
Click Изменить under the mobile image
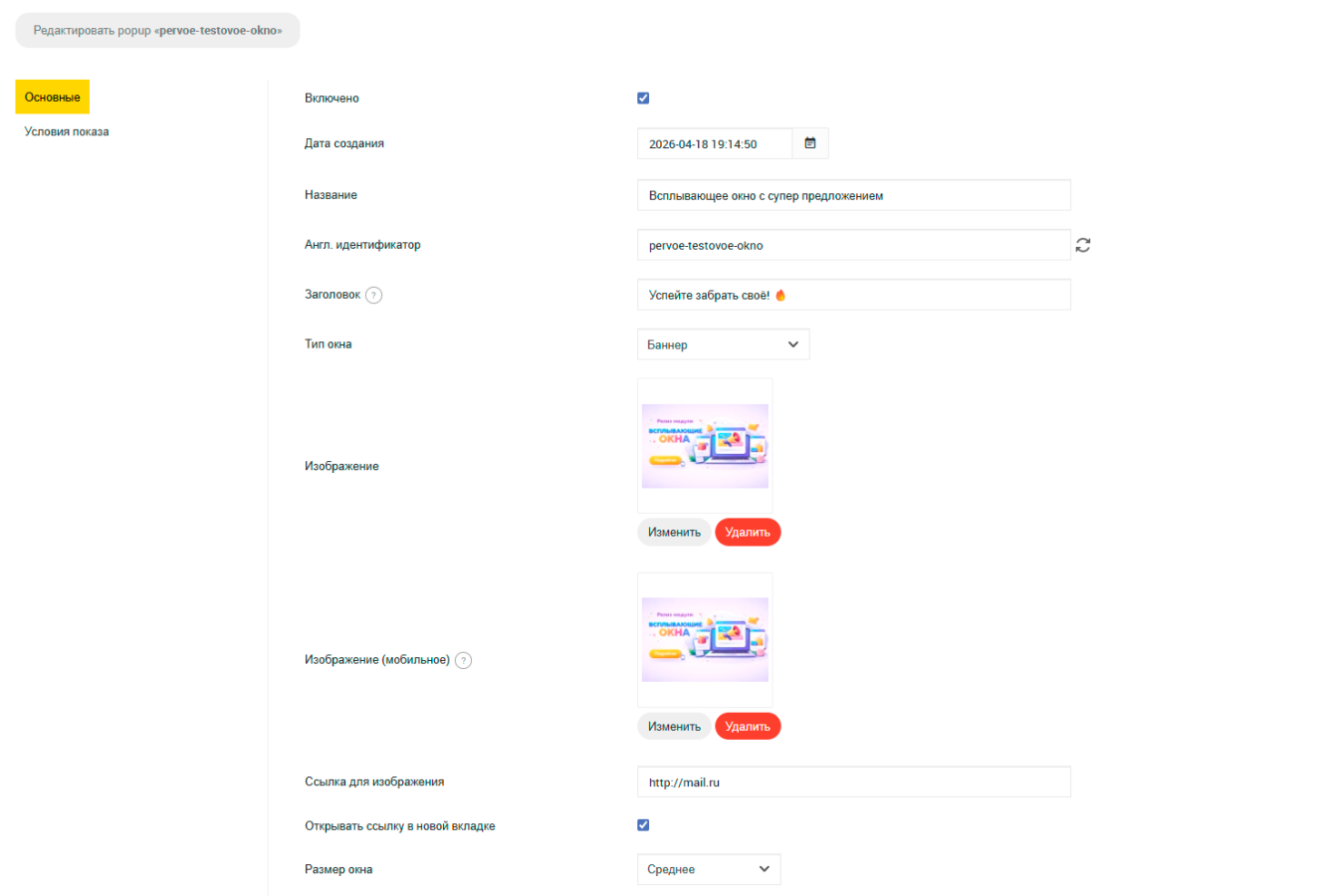[674, 727]
